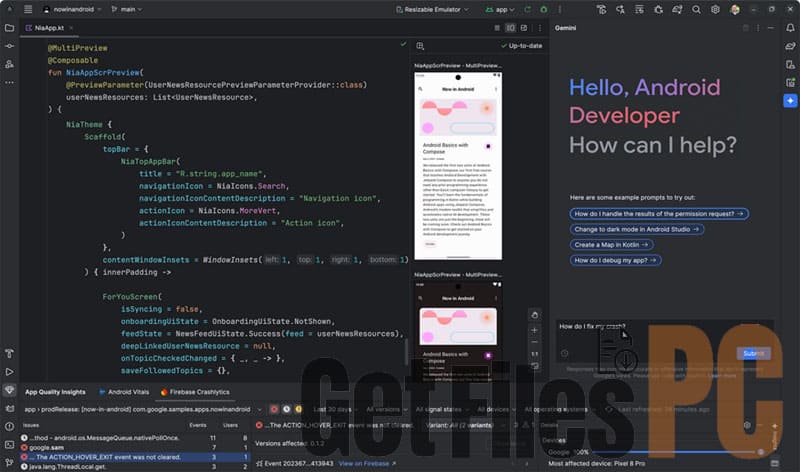Switch to Firebase Crashlytics tab
800x472 pixels.
click(195, 392)
